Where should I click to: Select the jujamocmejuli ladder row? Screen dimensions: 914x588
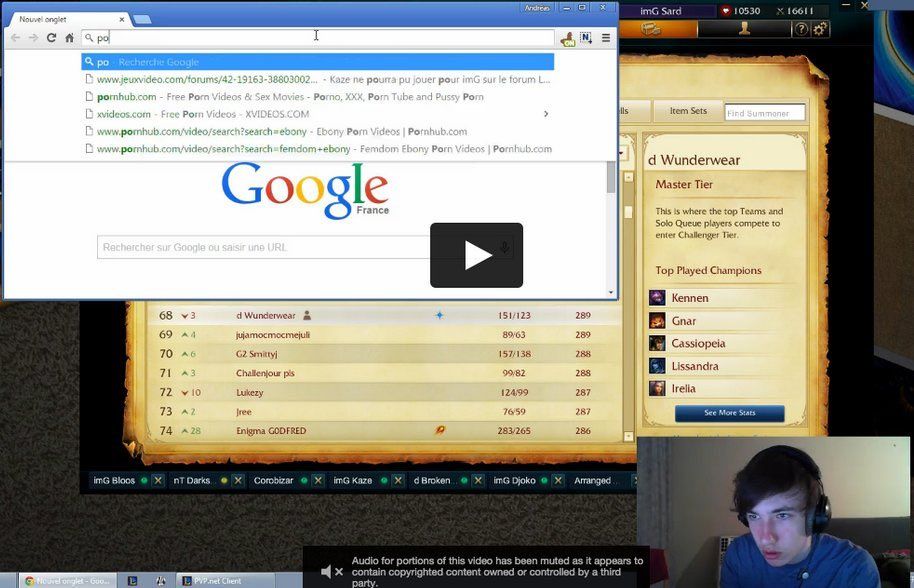(385, 335)
